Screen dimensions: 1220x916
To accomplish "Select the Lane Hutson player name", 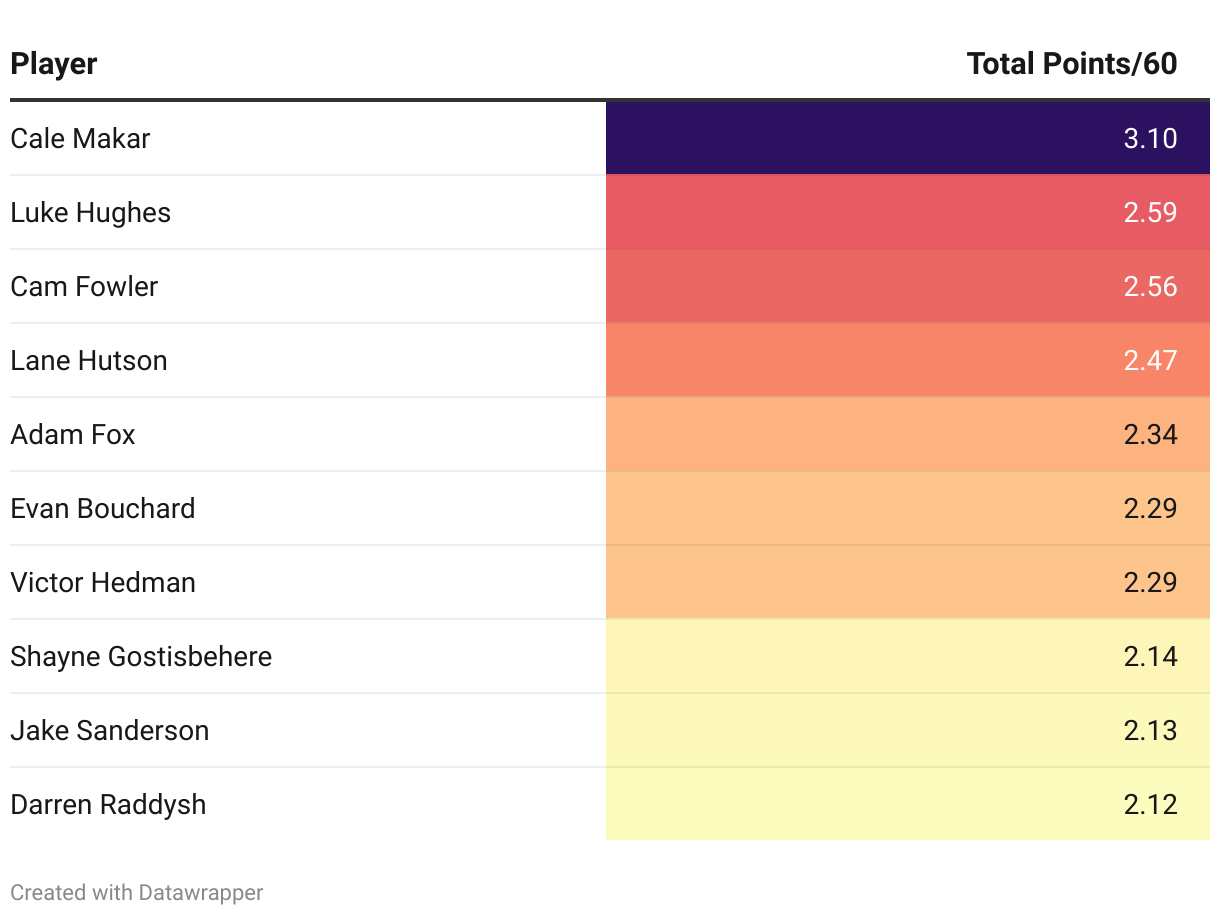I will (89, 360).
